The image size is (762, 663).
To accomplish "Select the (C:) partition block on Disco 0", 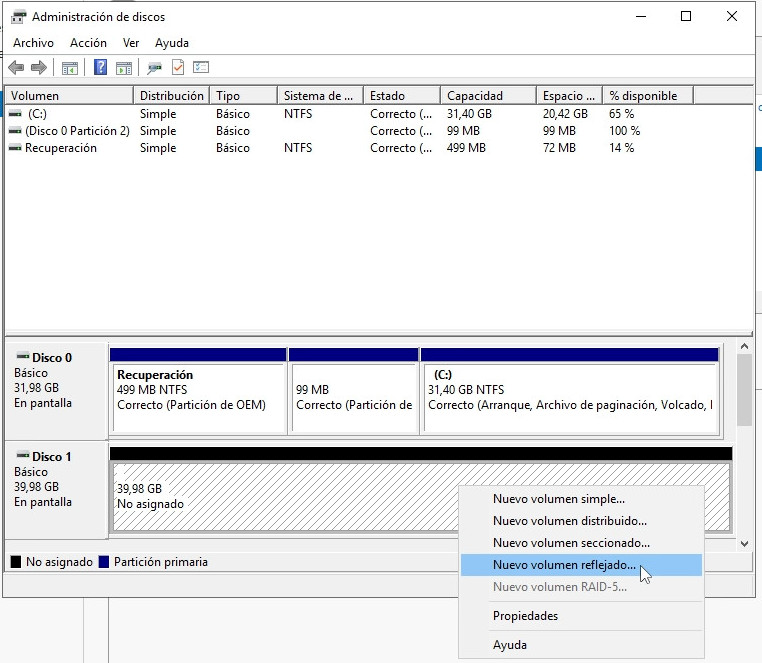I will pyautogui.click(x=570, y=392).
